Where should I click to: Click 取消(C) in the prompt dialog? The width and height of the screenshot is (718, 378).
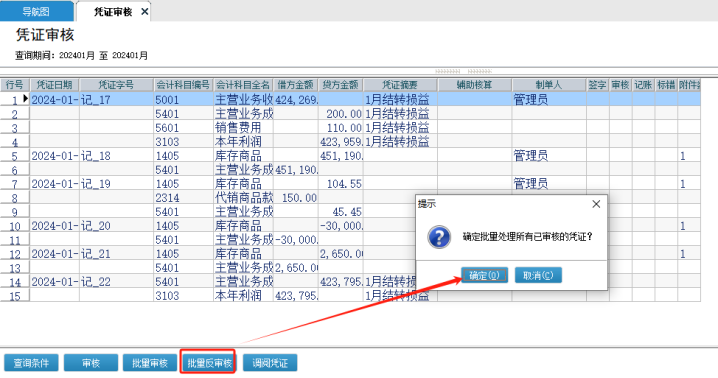pyautogui.click(x=538, y=275)
